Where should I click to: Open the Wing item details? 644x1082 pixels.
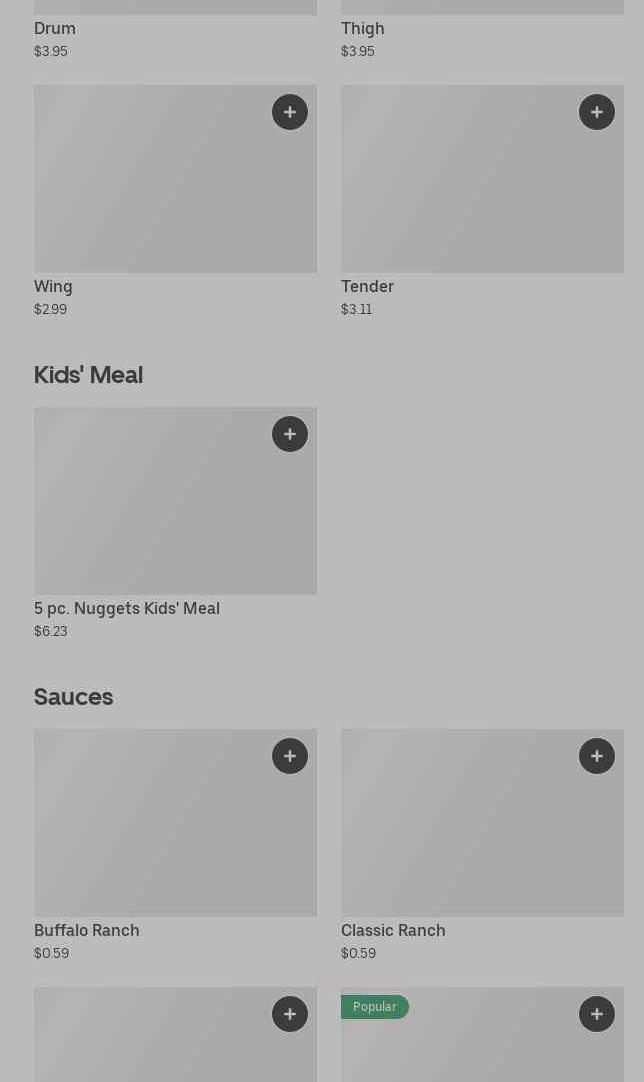pos(54,287)
